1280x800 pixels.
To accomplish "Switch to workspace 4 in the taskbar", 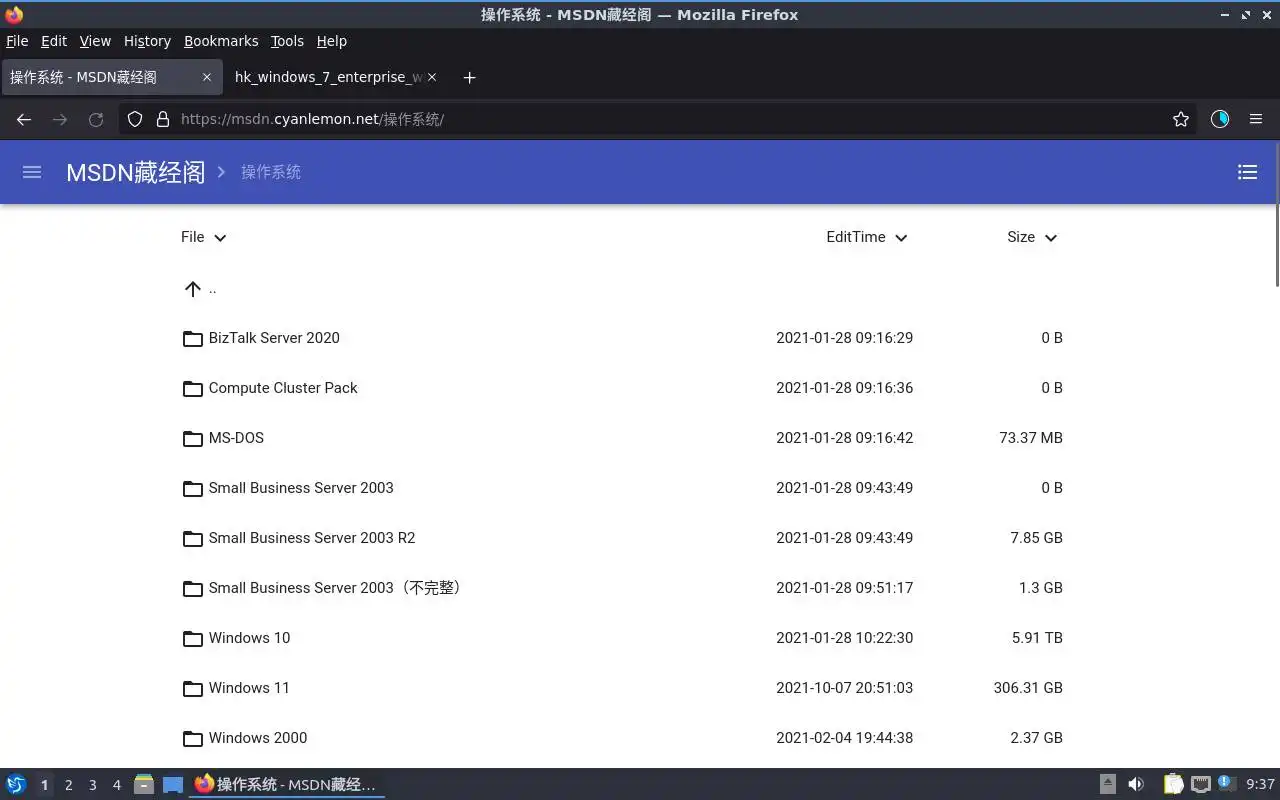I will pyautogui.click(x=116, y=785).
